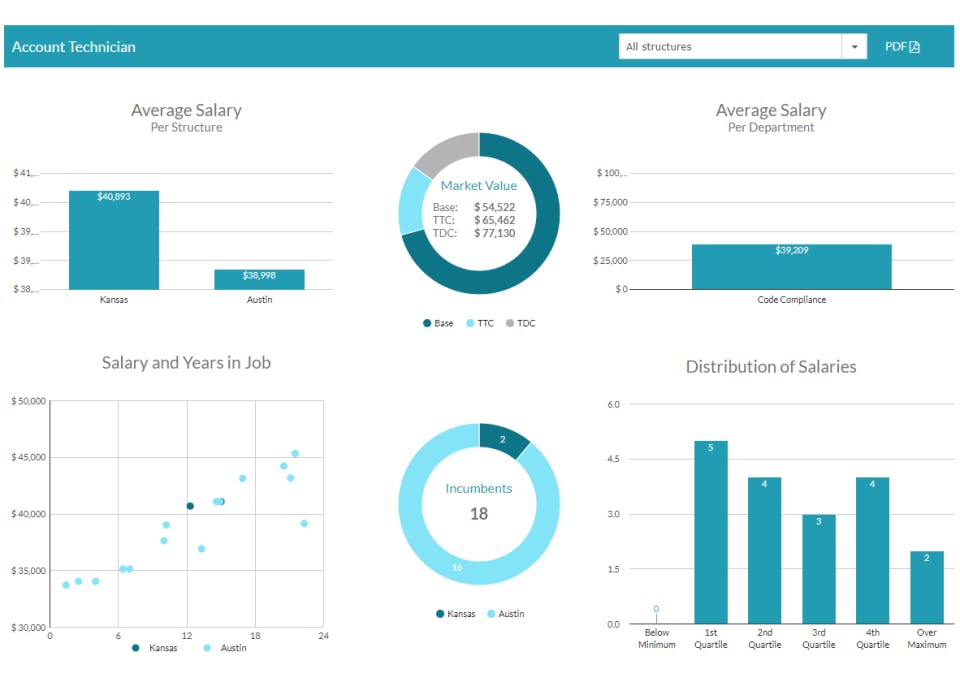Toggle TTC legend in Market Value chart

pos(479,323)
